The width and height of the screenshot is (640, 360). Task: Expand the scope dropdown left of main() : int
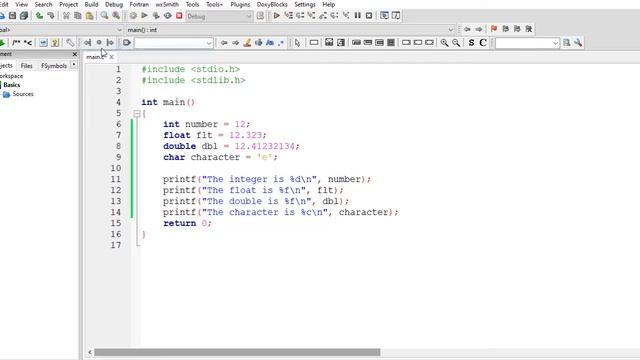click(x=119, y=30)
